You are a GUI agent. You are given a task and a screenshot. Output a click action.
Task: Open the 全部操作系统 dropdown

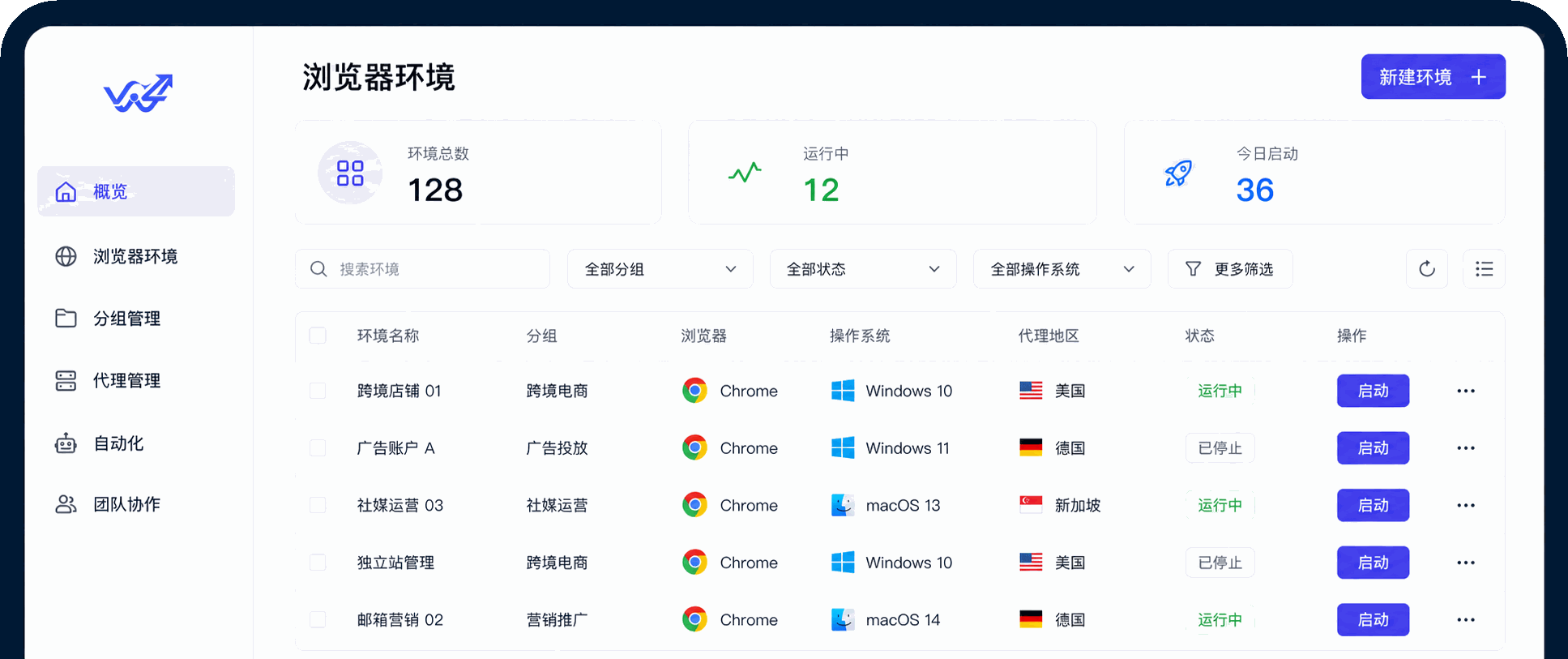click(1062, 269)
